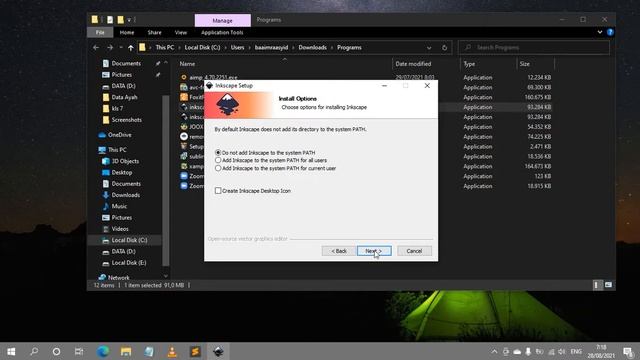Select Network in the navigation pane
This screenshot has width=640, height=360.
coord(118,278)
